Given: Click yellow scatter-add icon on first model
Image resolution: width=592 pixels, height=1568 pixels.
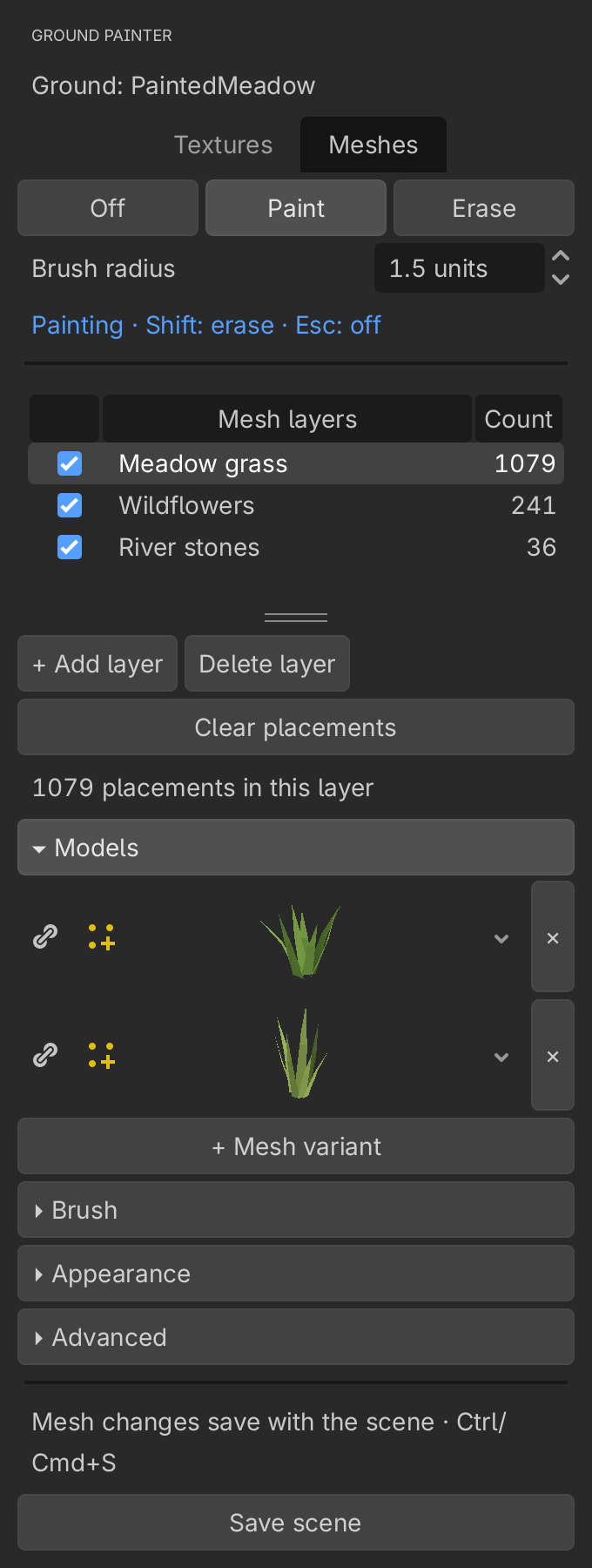Looking at the screenshot, I should click(x=102, y=937).
